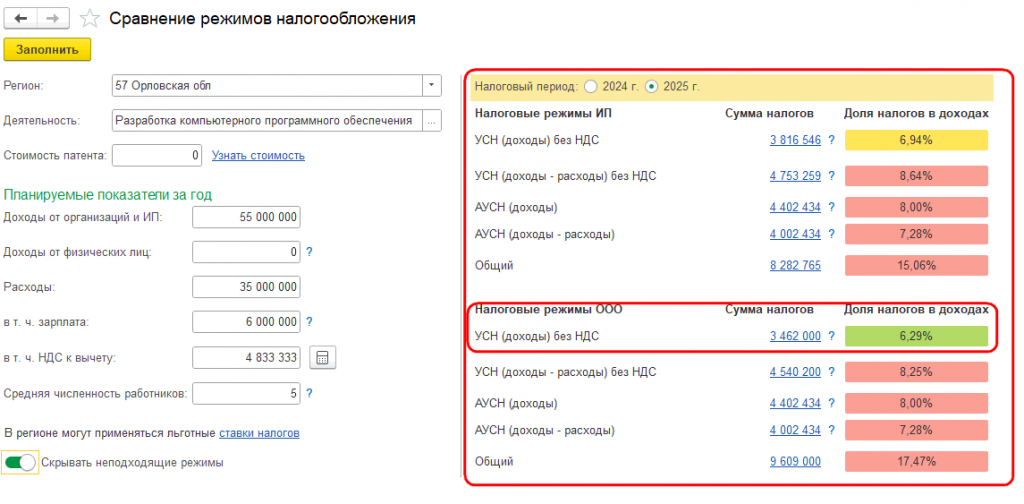Open ООО АУСН (доходы) sum 4 402 434
This screenshot has width=1024, height=504.
point(795,403)
